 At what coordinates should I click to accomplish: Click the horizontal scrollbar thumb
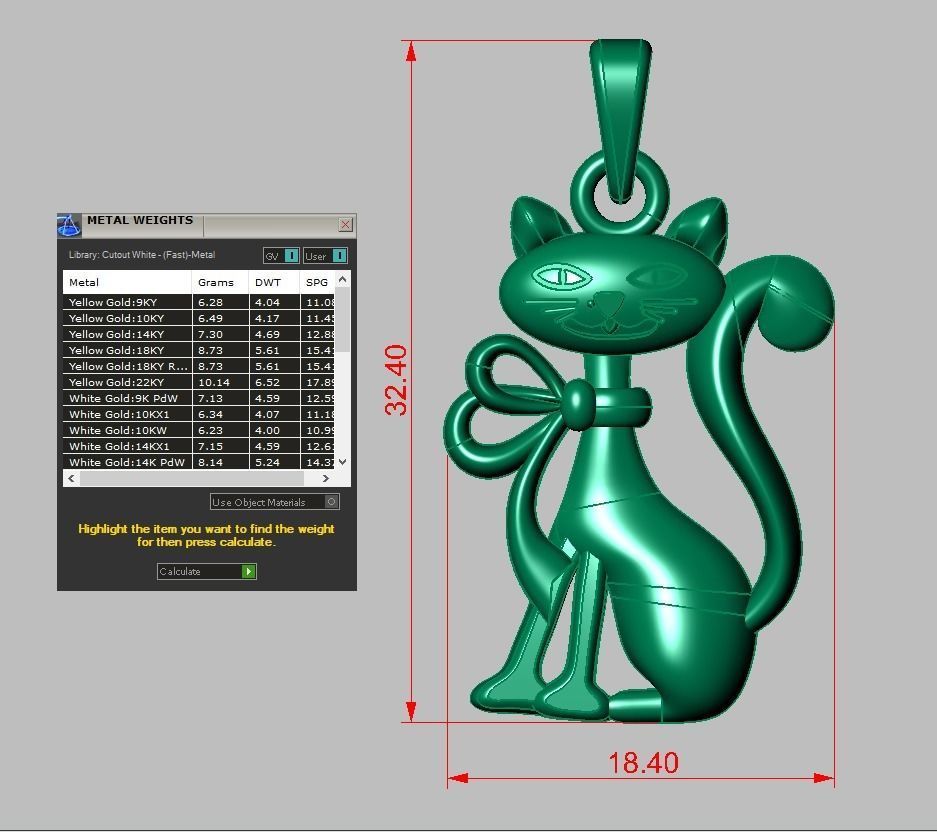[192, 478]
